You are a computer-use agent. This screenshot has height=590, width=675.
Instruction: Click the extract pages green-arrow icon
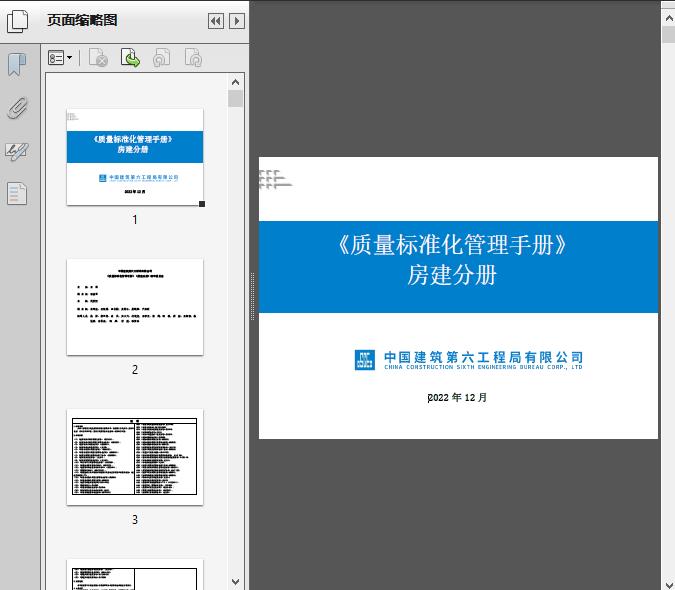point(130,58)
